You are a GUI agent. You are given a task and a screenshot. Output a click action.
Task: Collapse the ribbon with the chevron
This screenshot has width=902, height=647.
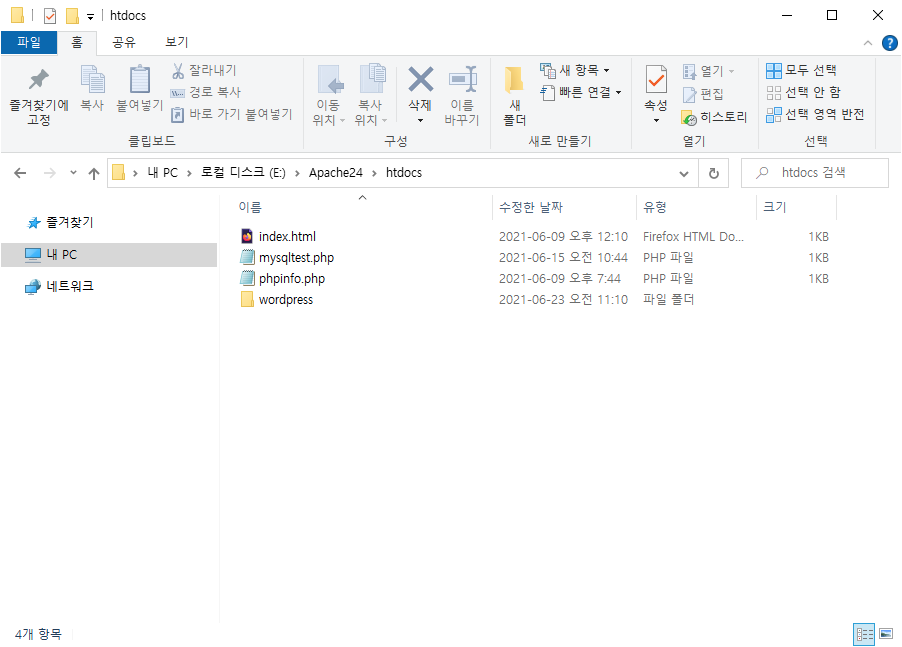click(x=867, y=43)
